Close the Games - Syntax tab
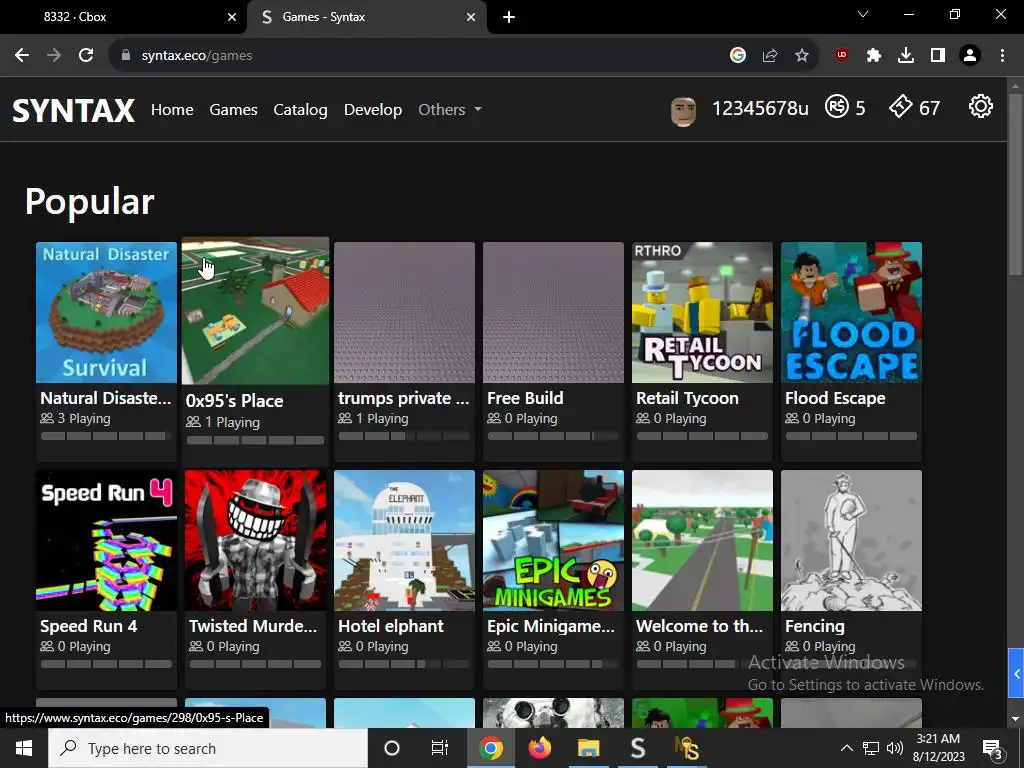 [x=471, y=17]
